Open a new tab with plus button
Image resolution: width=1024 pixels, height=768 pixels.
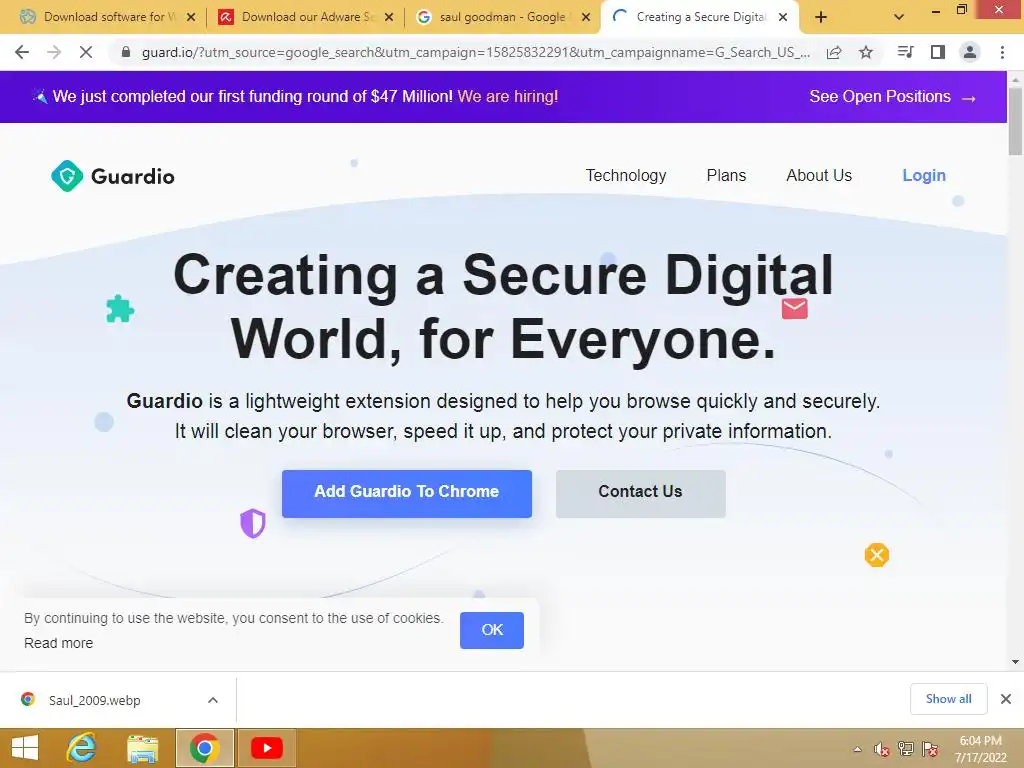(821, 18)
